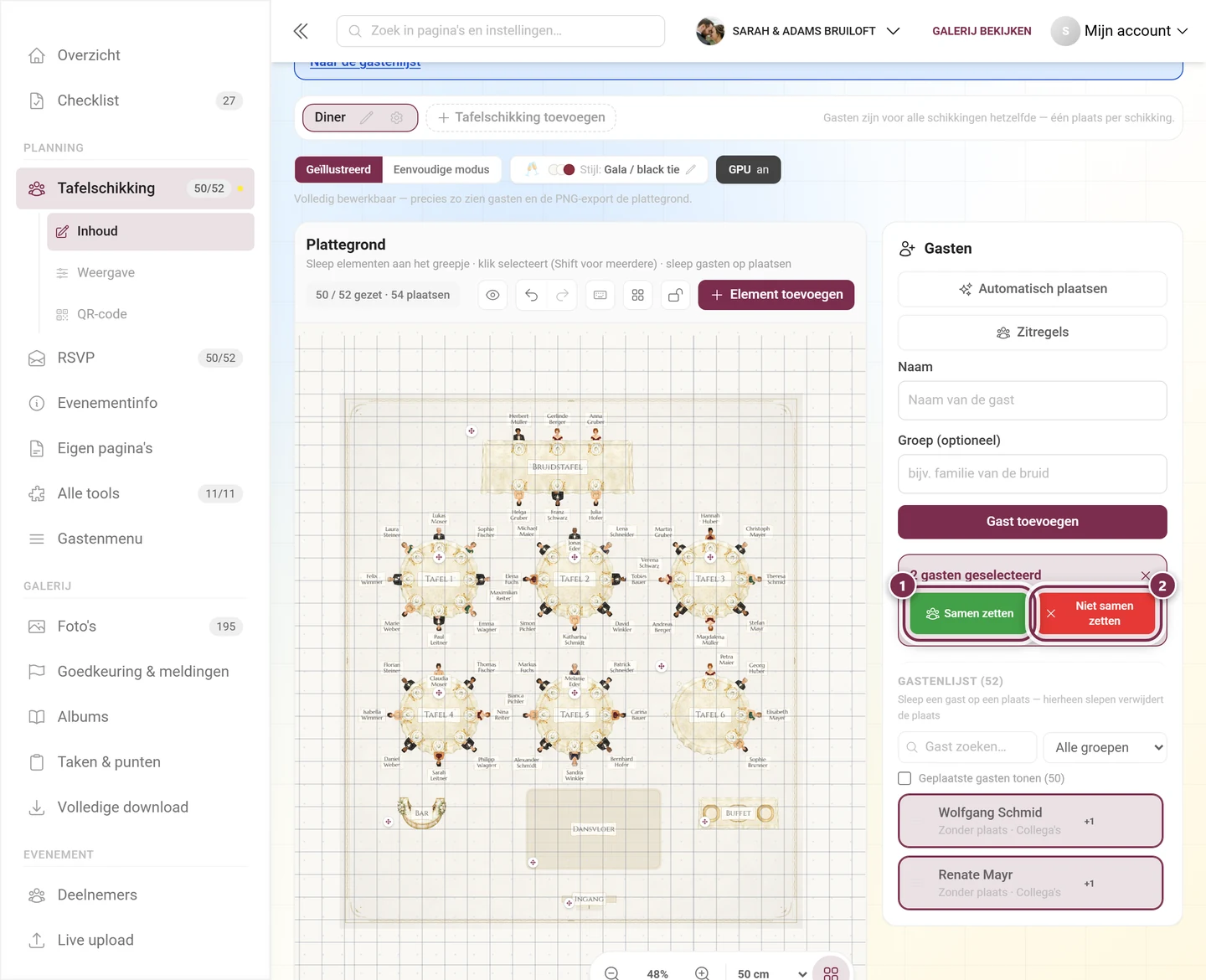The image size is (1206, 980).
Task: Click the Bruidstafel move handle
Action: [x=472, y=431]
